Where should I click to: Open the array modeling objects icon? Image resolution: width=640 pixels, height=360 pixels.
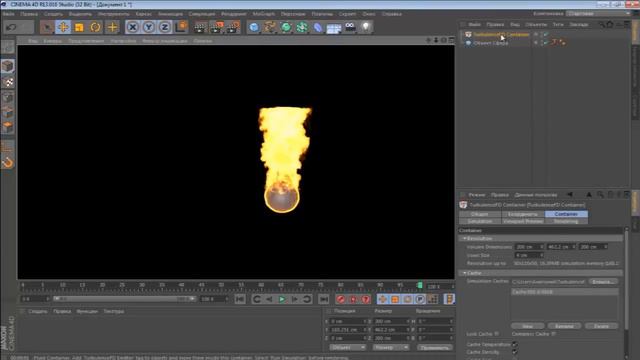302,27
